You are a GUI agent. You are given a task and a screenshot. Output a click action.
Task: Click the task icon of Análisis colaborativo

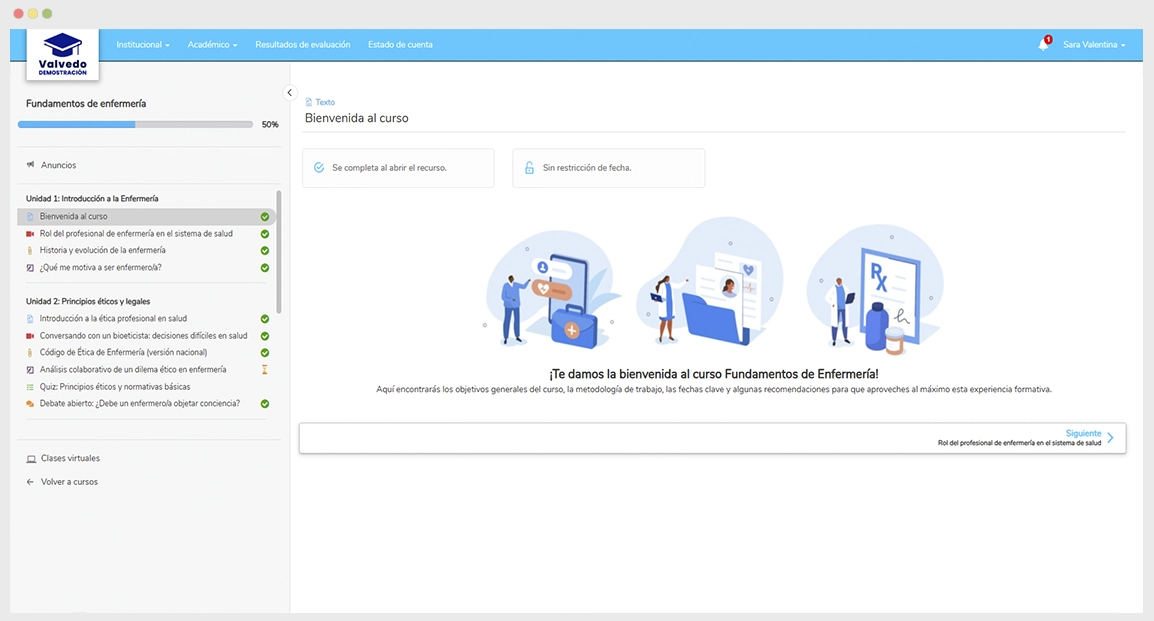point(30,370)
